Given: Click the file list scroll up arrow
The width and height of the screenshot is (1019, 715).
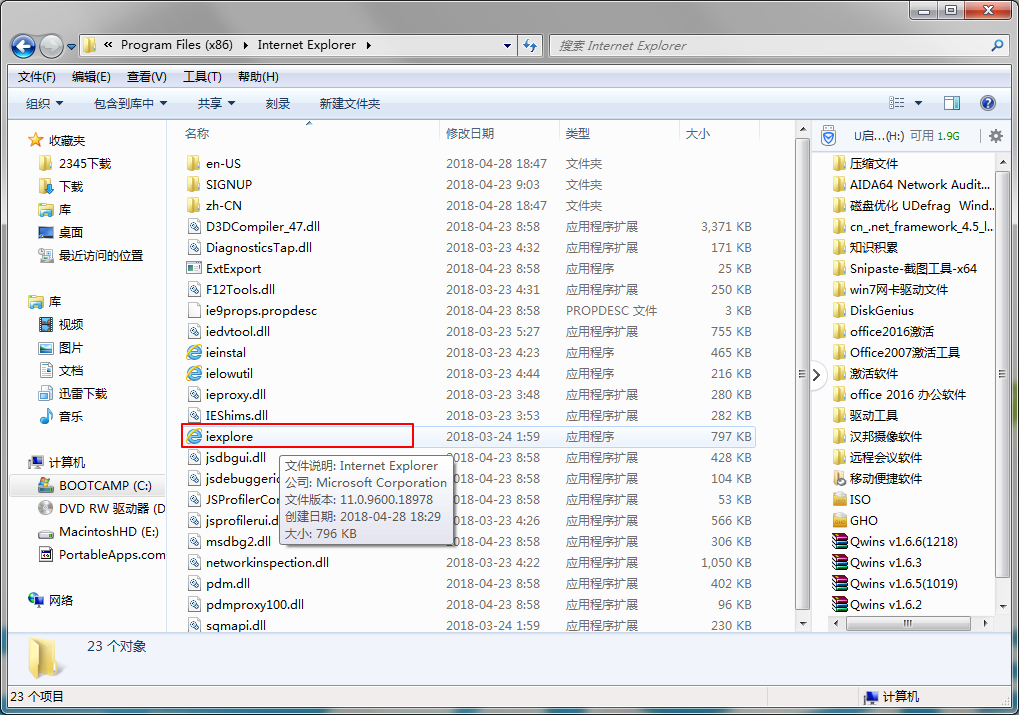Looking at the screenshot, I should click(x=803, y=129).
